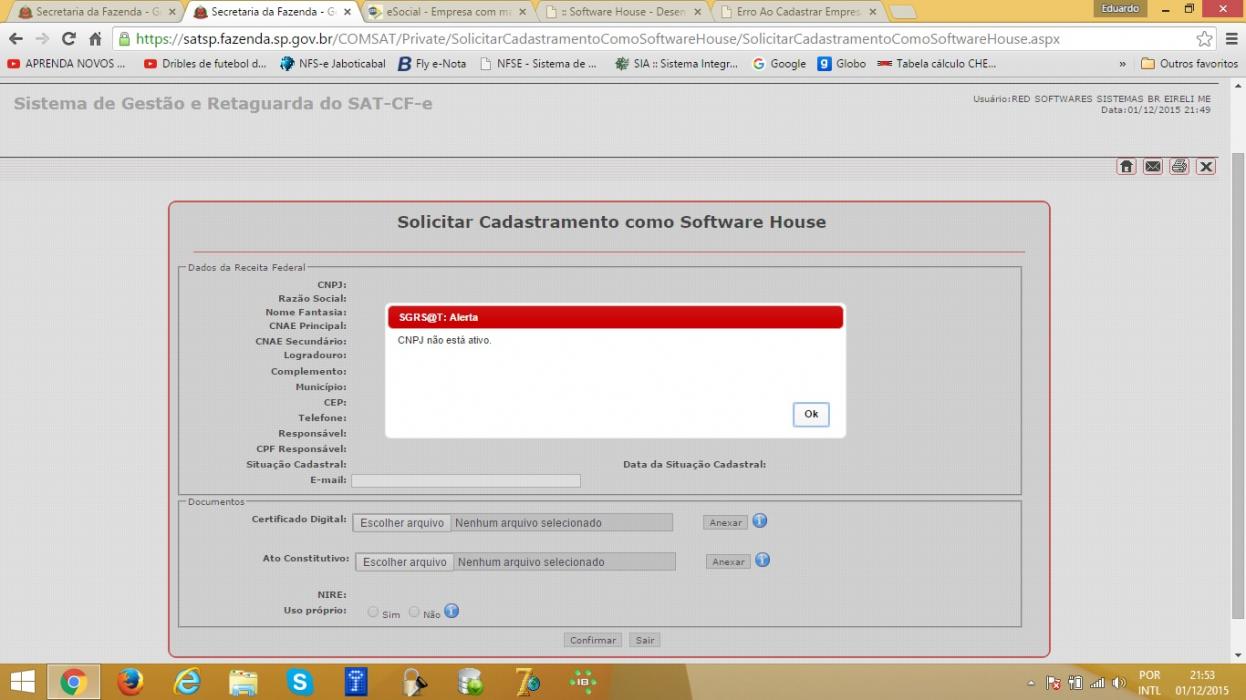The image size is (1246, 700).
Task: Focus the E-mail input field
Action: (x=466, y=481)
